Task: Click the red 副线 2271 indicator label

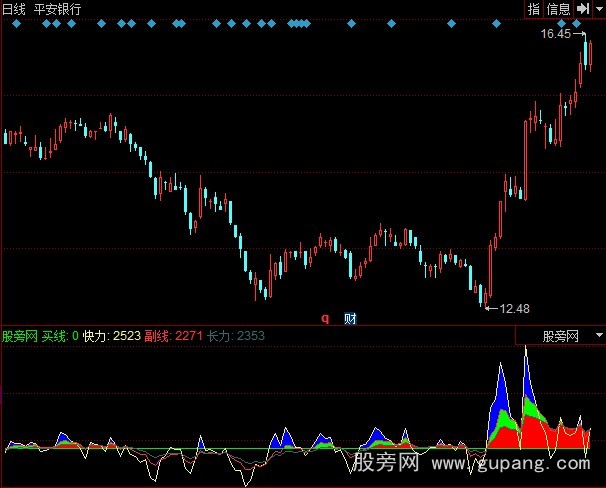Action: click(171, 336)
